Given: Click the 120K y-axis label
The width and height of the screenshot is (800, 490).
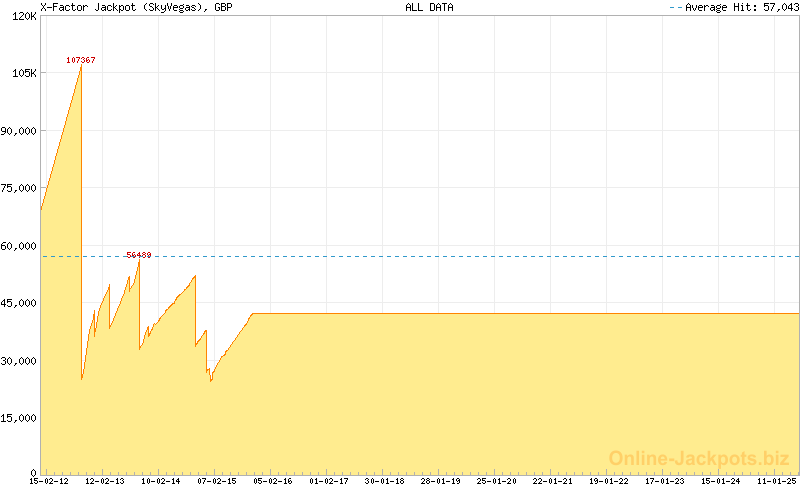Looking at the screenshot, I should (x=21, y=16).
